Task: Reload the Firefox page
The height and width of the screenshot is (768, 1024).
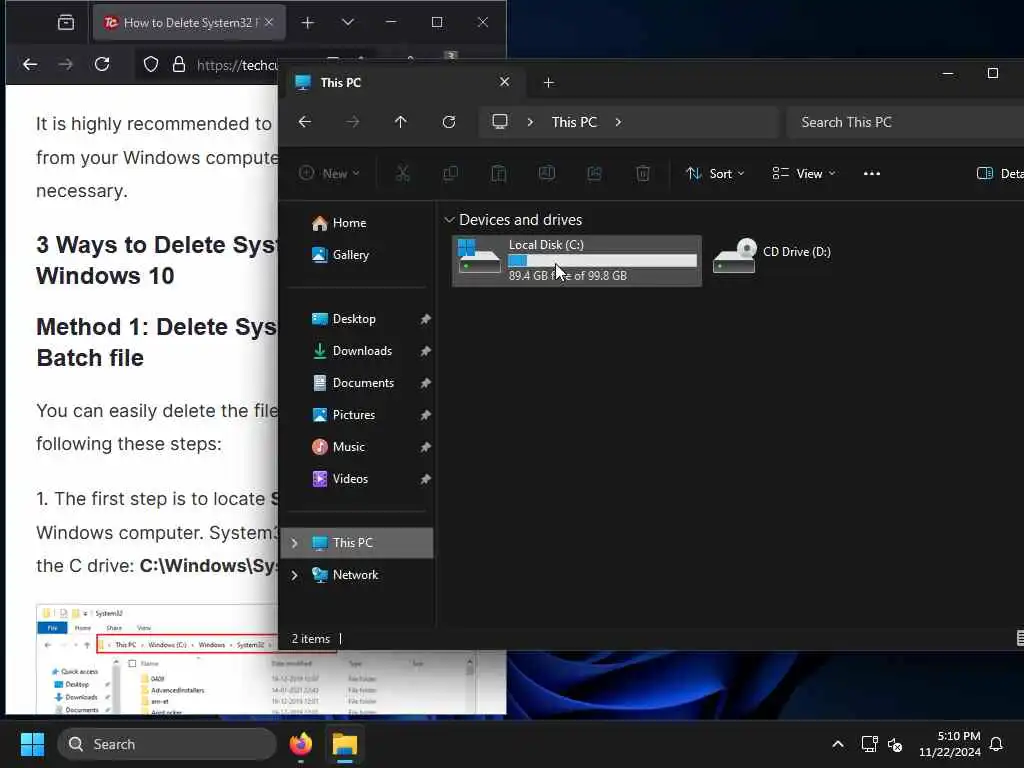Action: pos(102,65)
